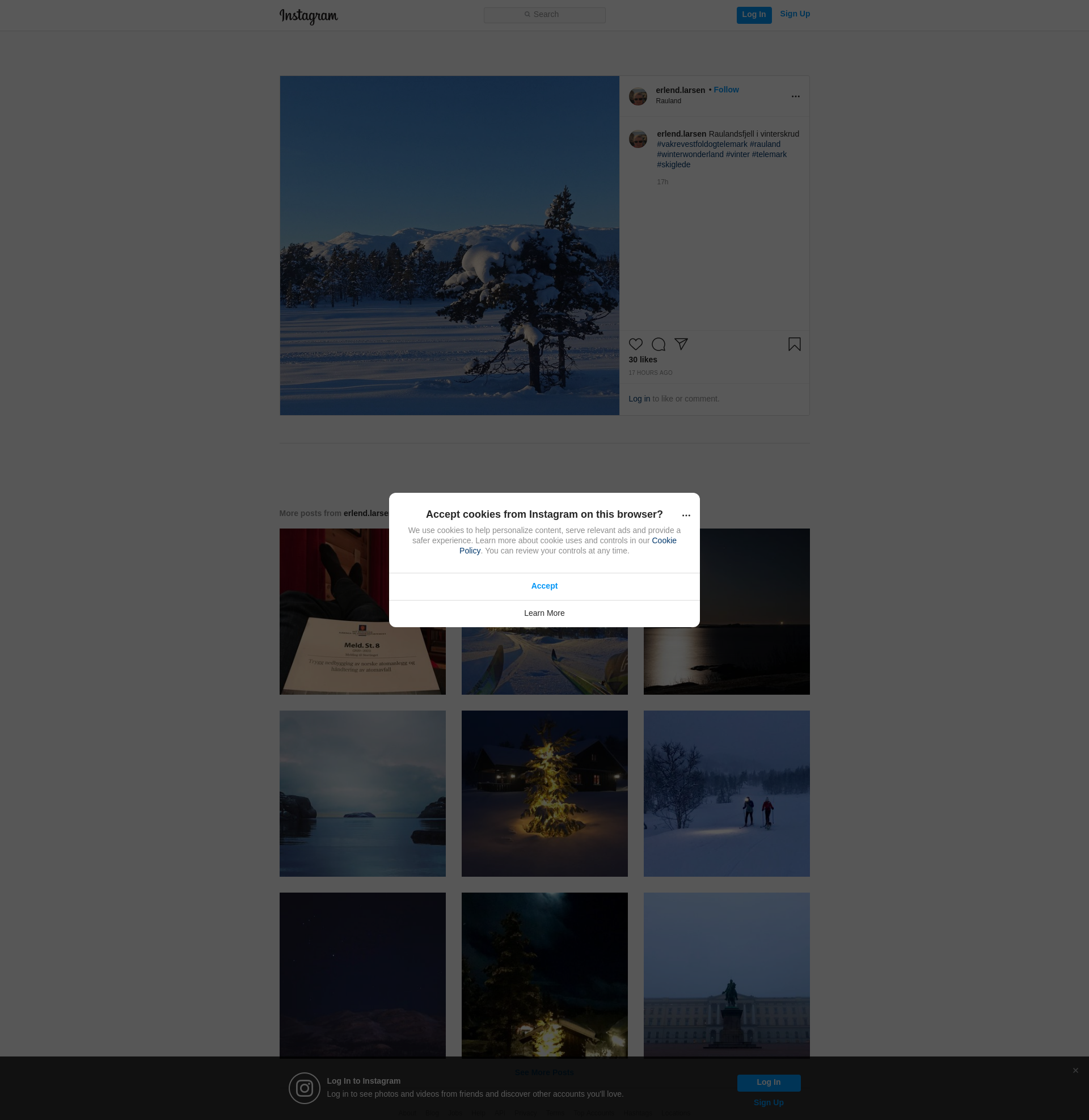This screenshot has width=1089, height=1120.
Task: Click the share paper plane icon
Action: [x=681, y=344]
